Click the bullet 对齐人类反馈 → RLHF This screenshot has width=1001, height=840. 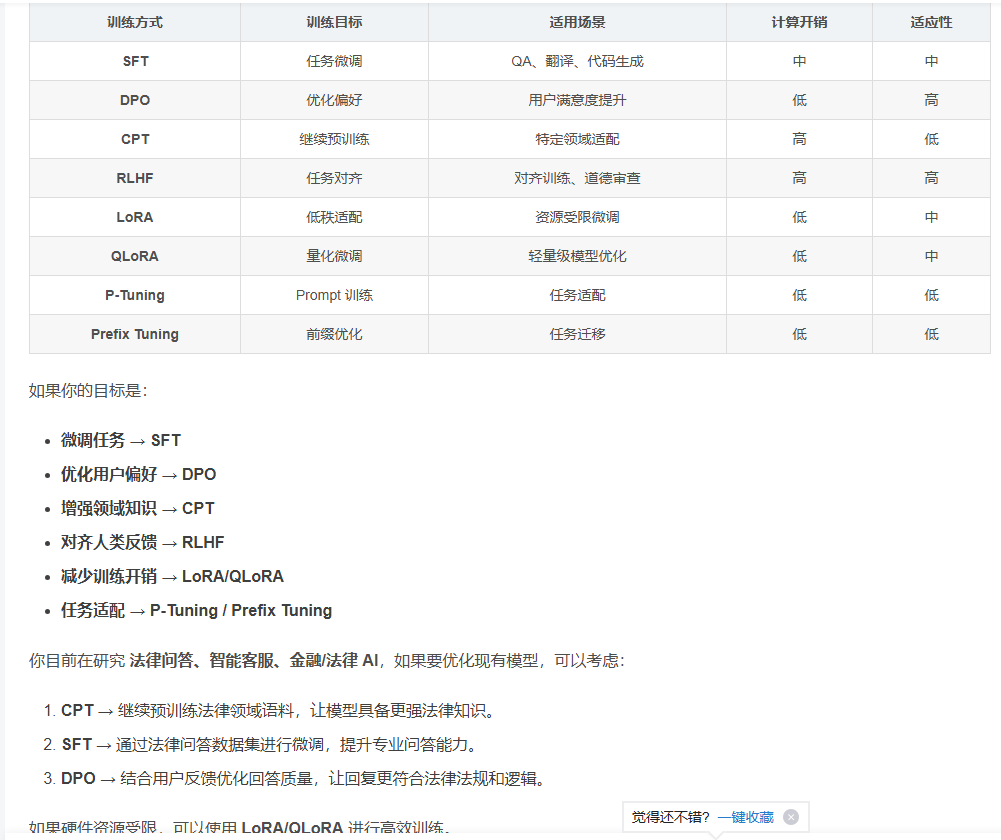(142, 542)
